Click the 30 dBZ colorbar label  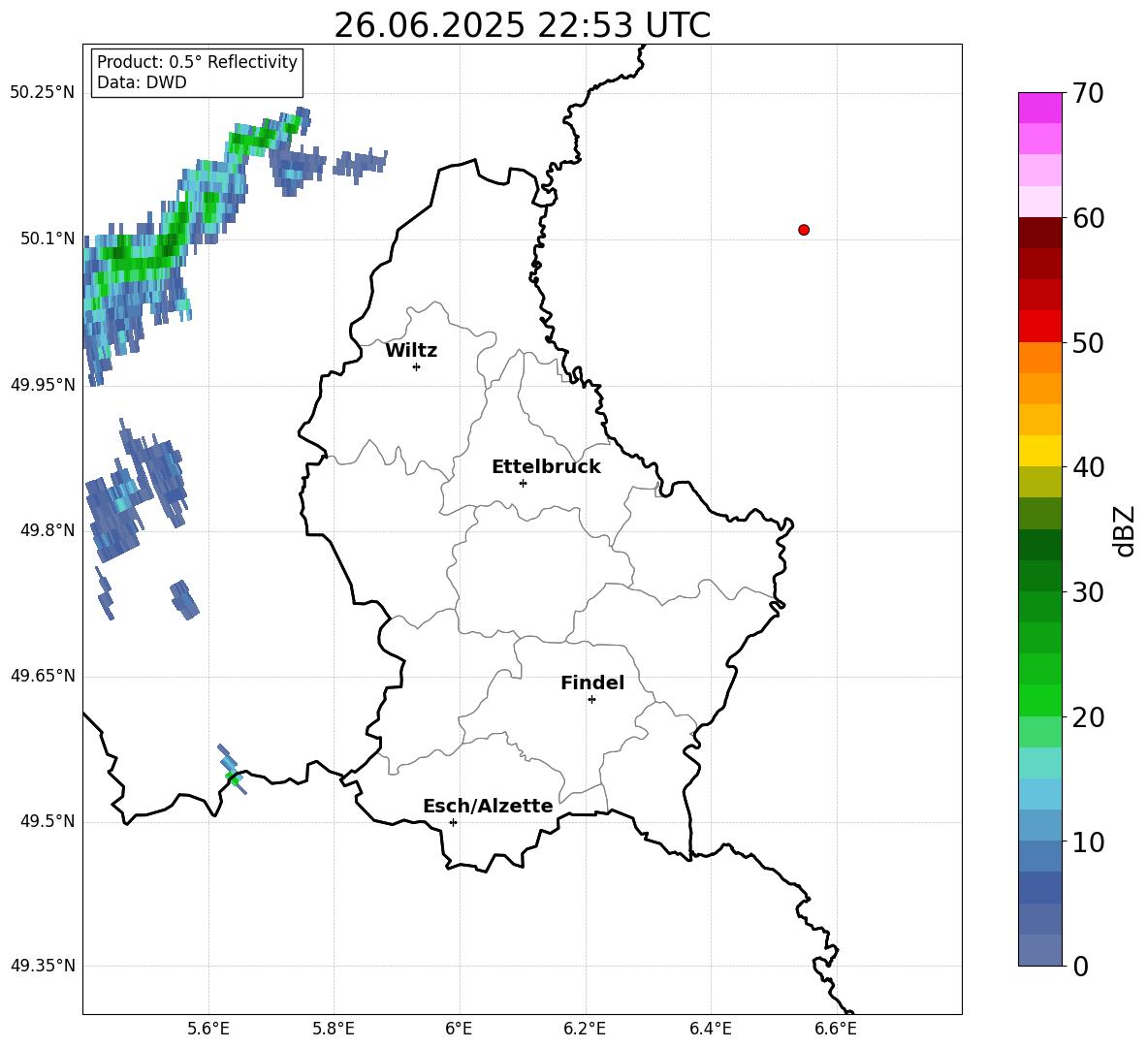(1088, 592)
